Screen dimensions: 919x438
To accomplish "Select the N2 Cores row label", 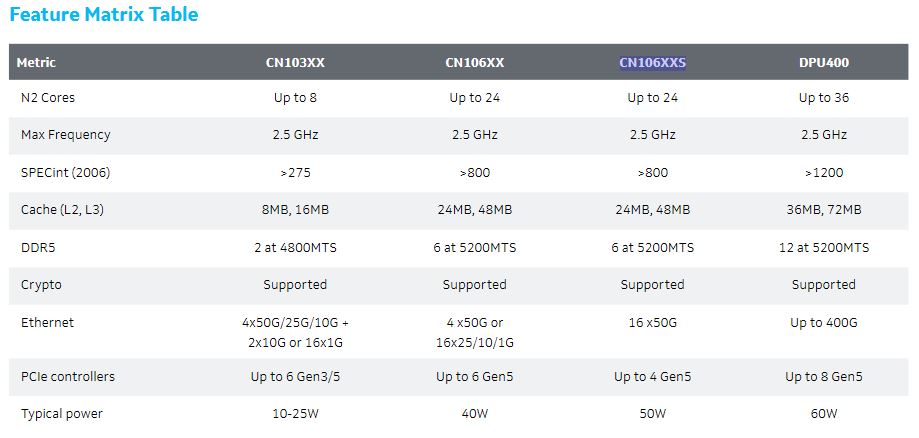I will tap(47, 98).
